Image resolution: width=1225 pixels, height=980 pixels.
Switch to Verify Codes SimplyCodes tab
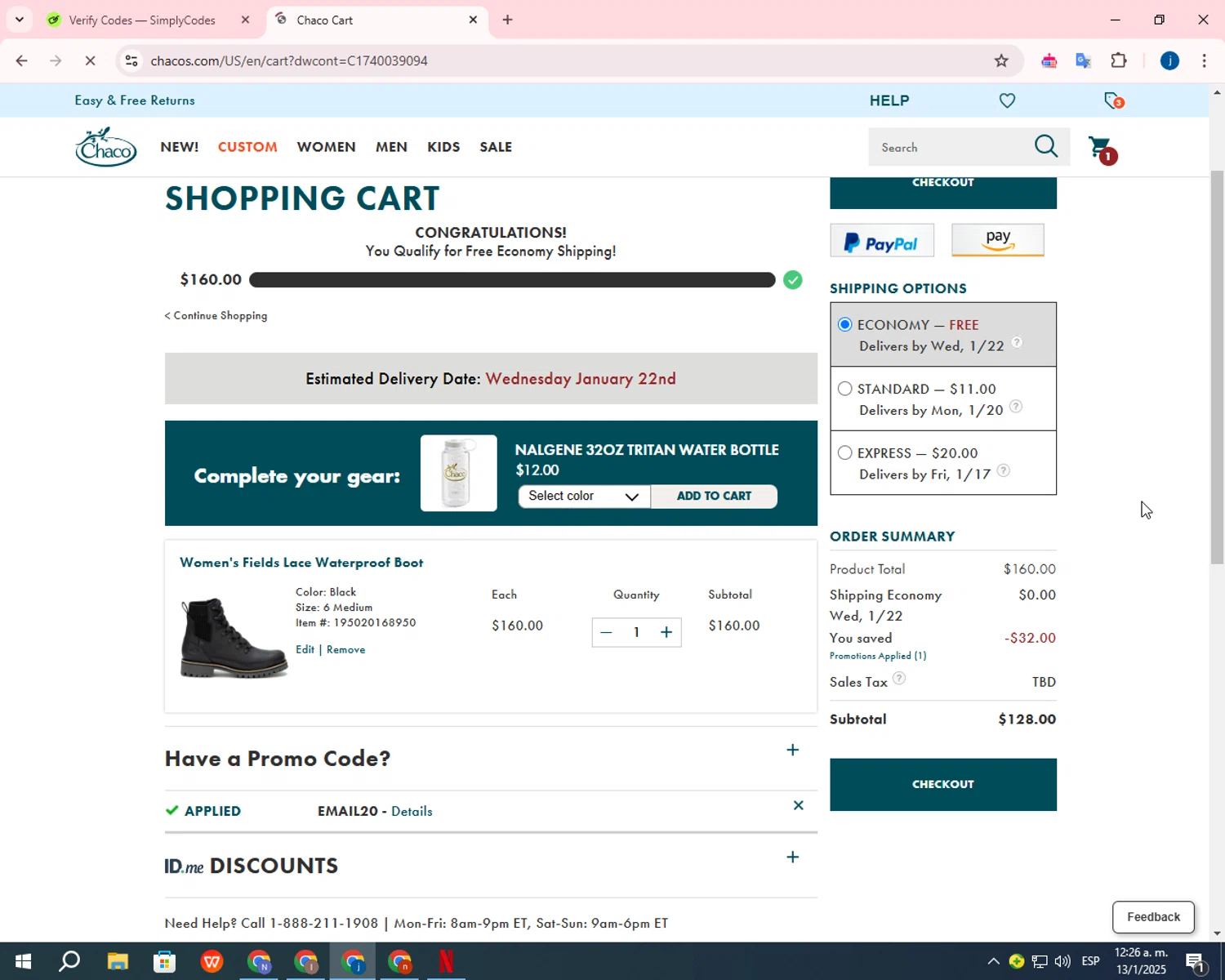click(x=140, y=20)
